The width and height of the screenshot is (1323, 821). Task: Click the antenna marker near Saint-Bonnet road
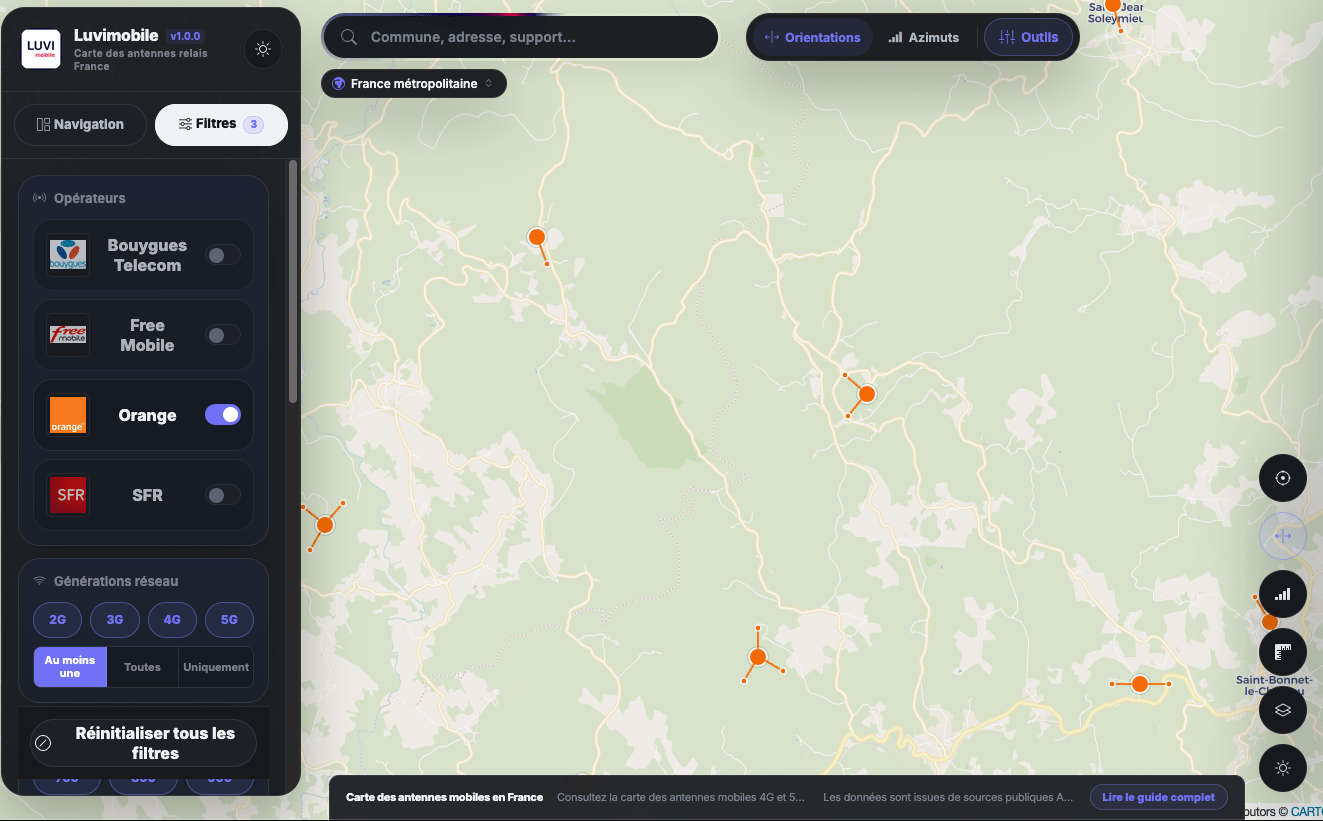tap(1139, 684)
